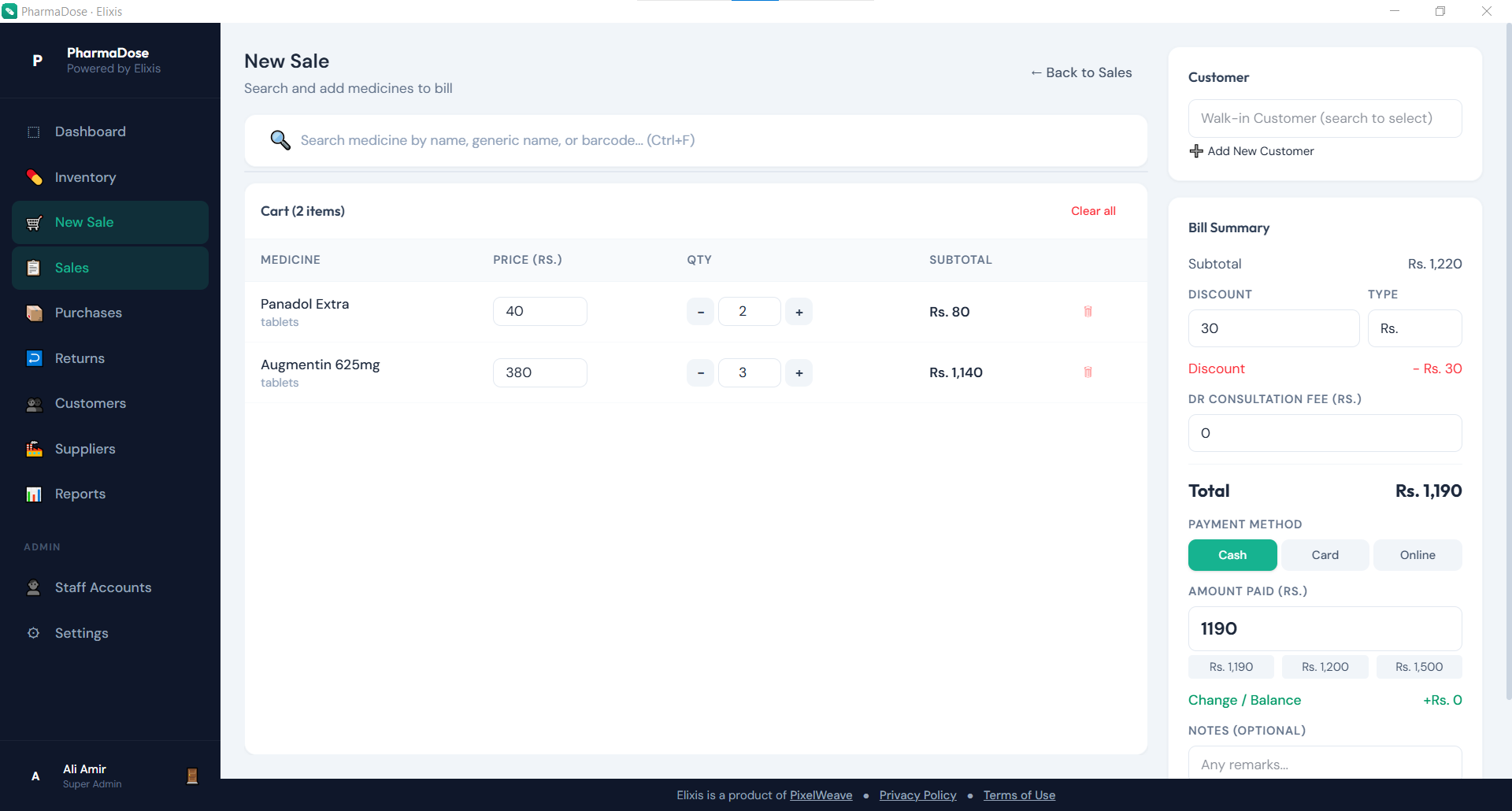1512x811 pixels.
Task: Increase Panadol Extra quantity
Action: 799,312
